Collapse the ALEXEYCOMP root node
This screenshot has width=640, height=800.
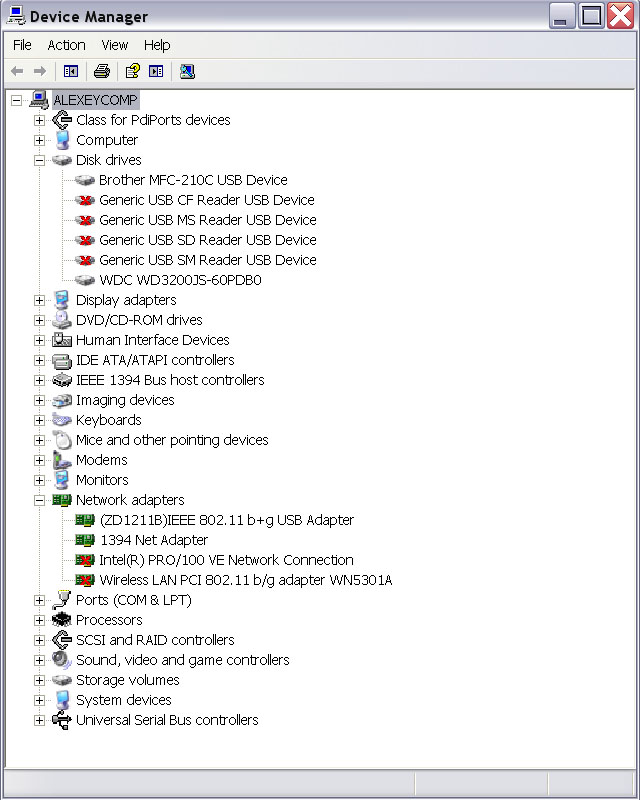point(16,100)
